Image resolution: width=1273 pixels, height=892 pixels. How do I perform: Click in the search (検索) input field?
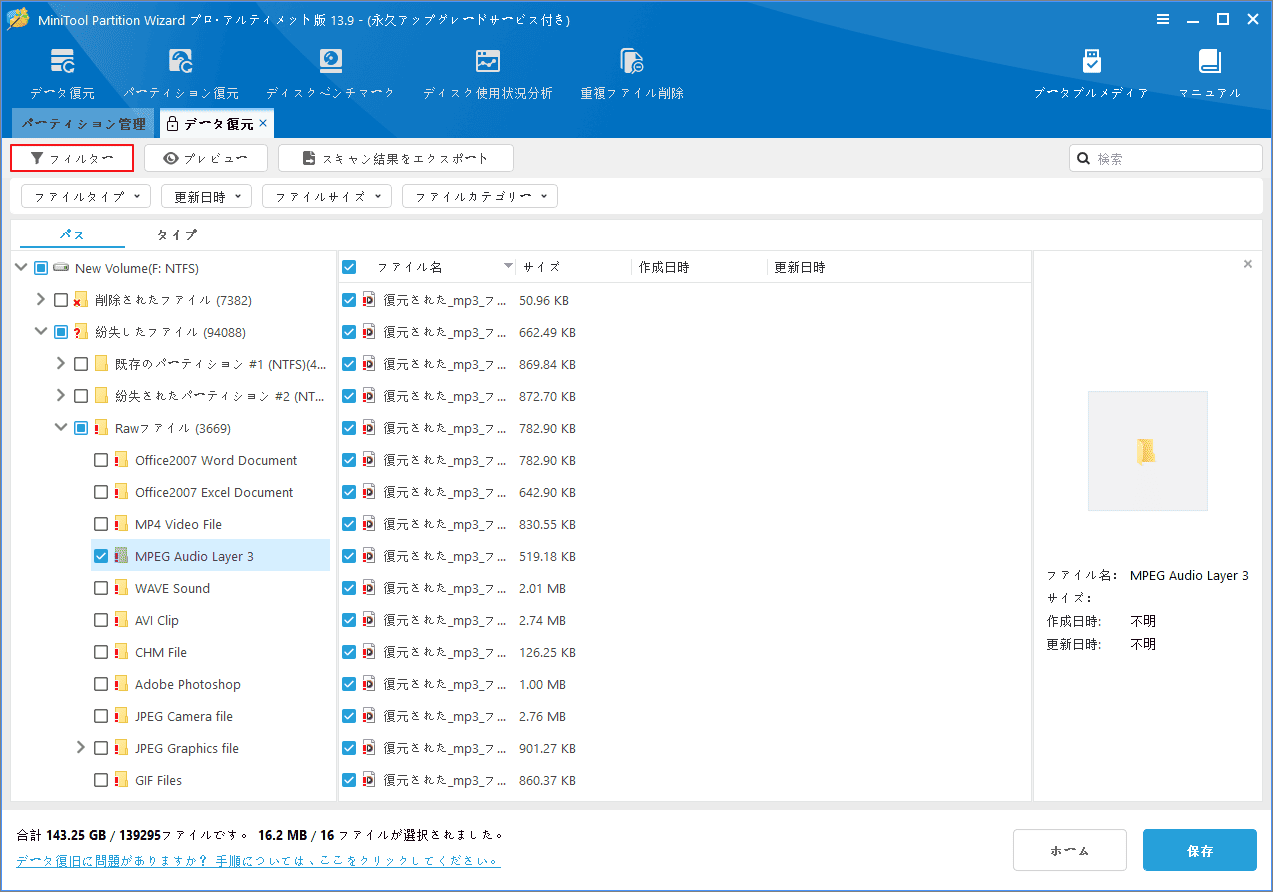[1166, 158]
